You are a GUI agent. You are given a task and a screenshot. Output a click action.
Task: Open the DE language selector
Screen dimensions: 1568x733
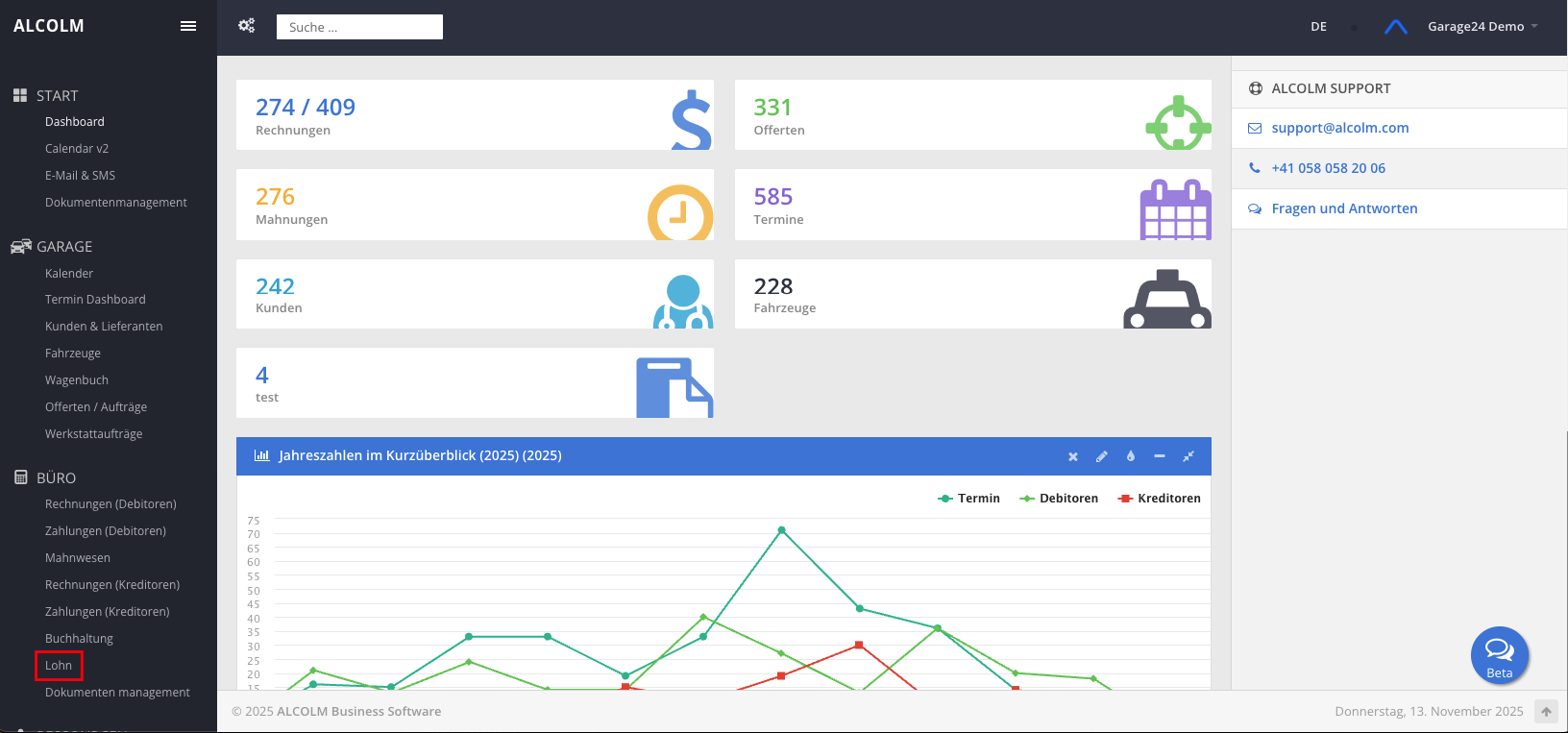(1318, 27)
